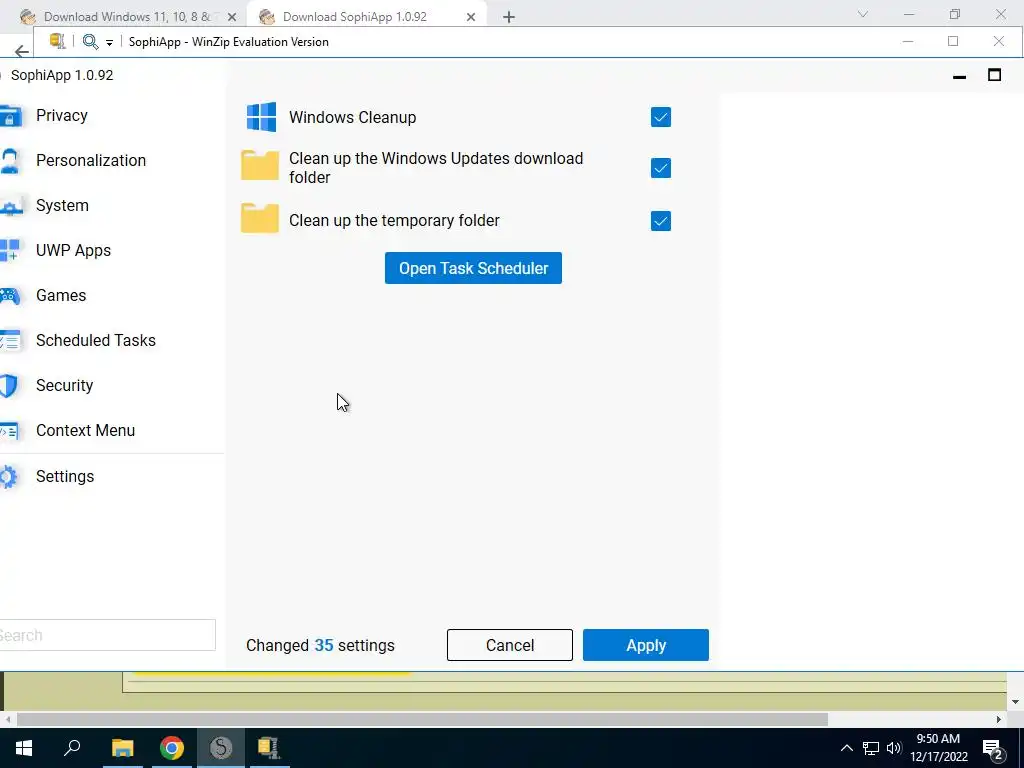Close the Download Windows 11 tab
1024x768 pixels.
(232, 17)
